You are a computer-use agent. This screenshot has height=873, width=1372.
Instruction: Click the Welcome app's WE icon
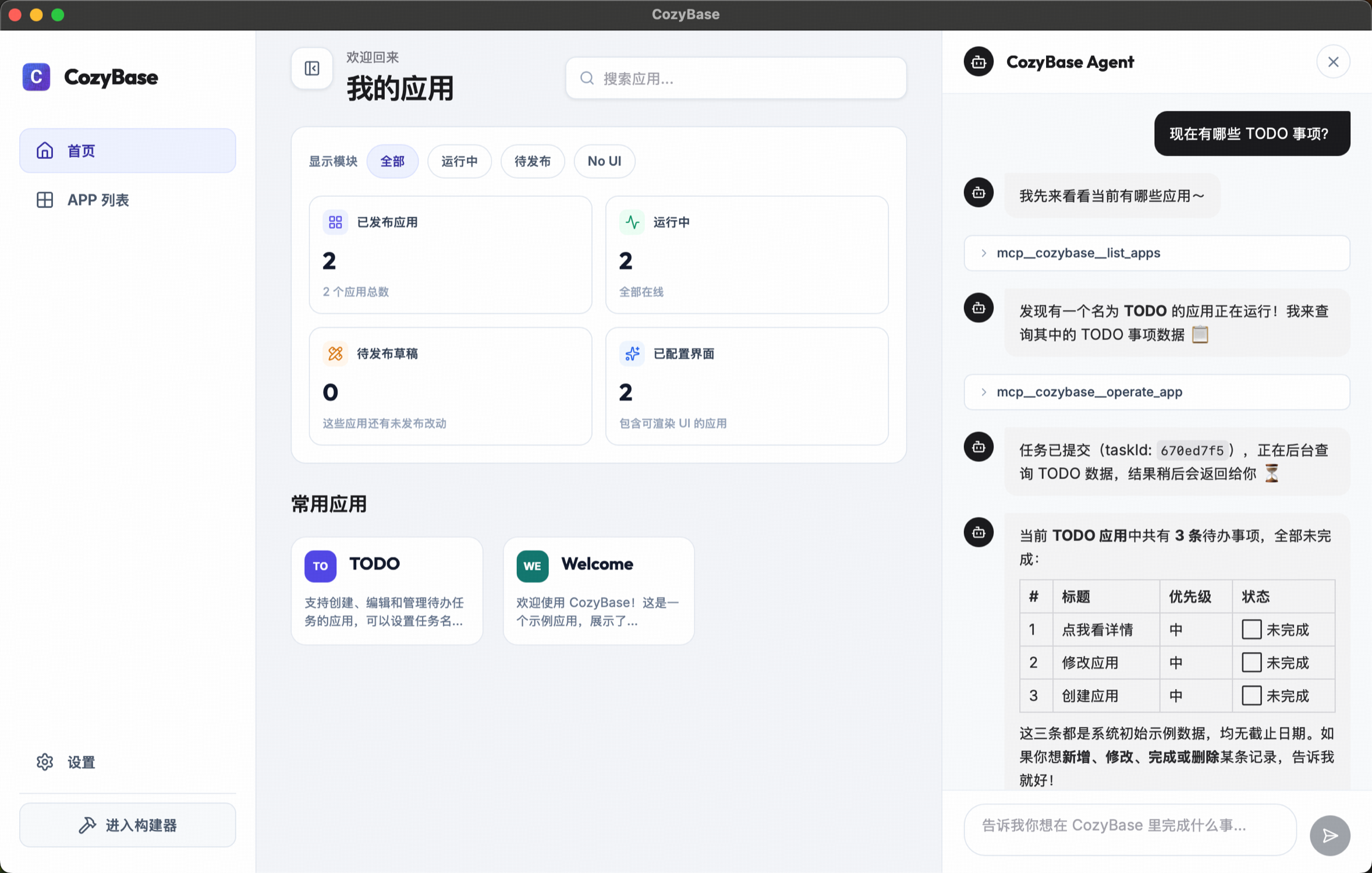532,565
